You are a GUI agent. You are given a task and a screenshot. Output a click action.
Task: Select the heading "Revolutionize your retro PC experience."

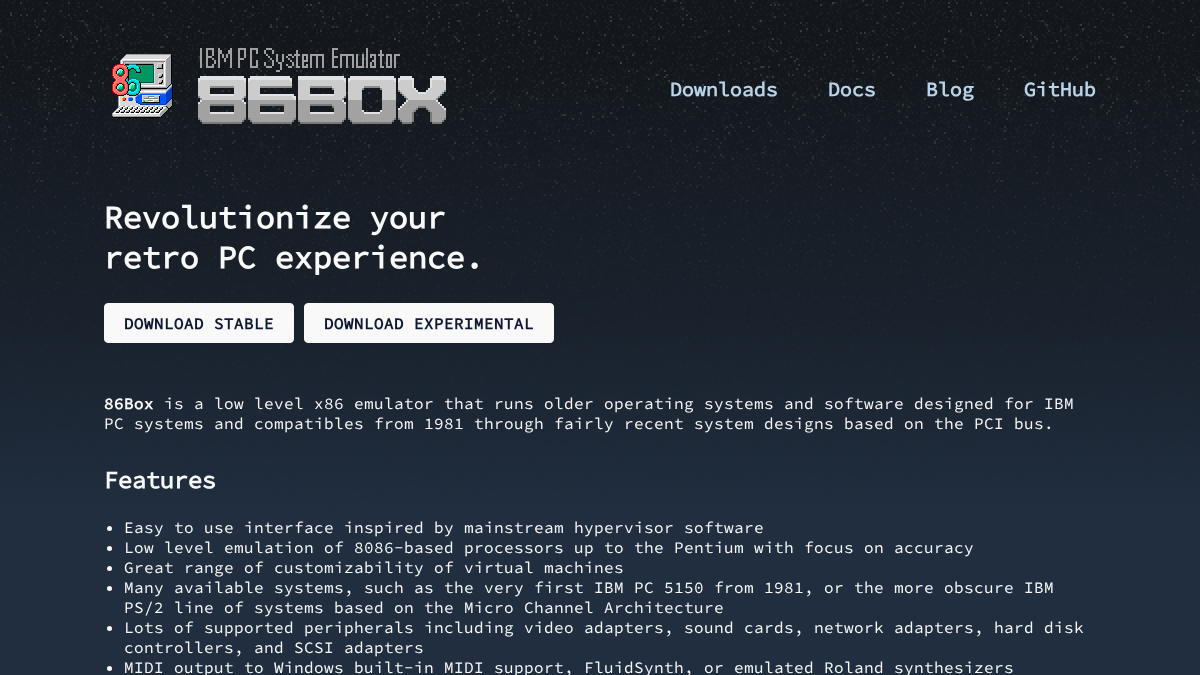[x=293, y=237]
